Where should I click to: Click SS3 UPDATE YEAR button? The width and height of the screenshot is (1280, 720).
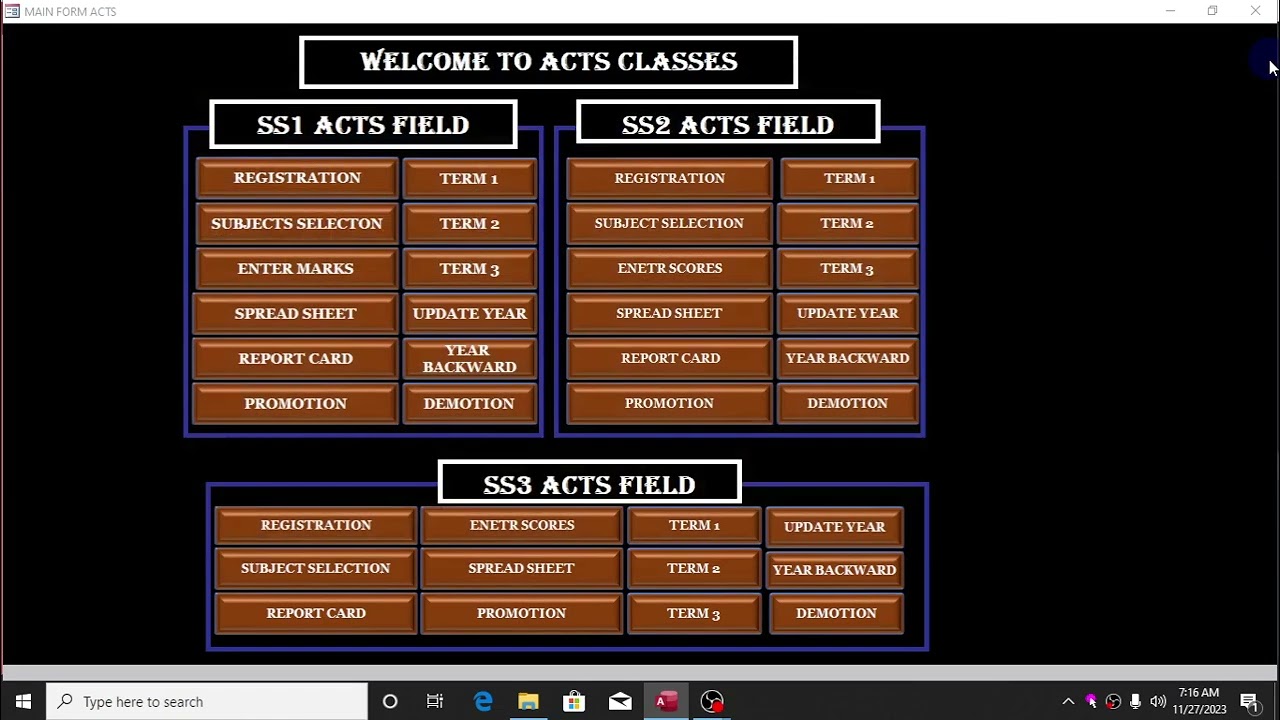pyautogui.click(x=835, y=526)
